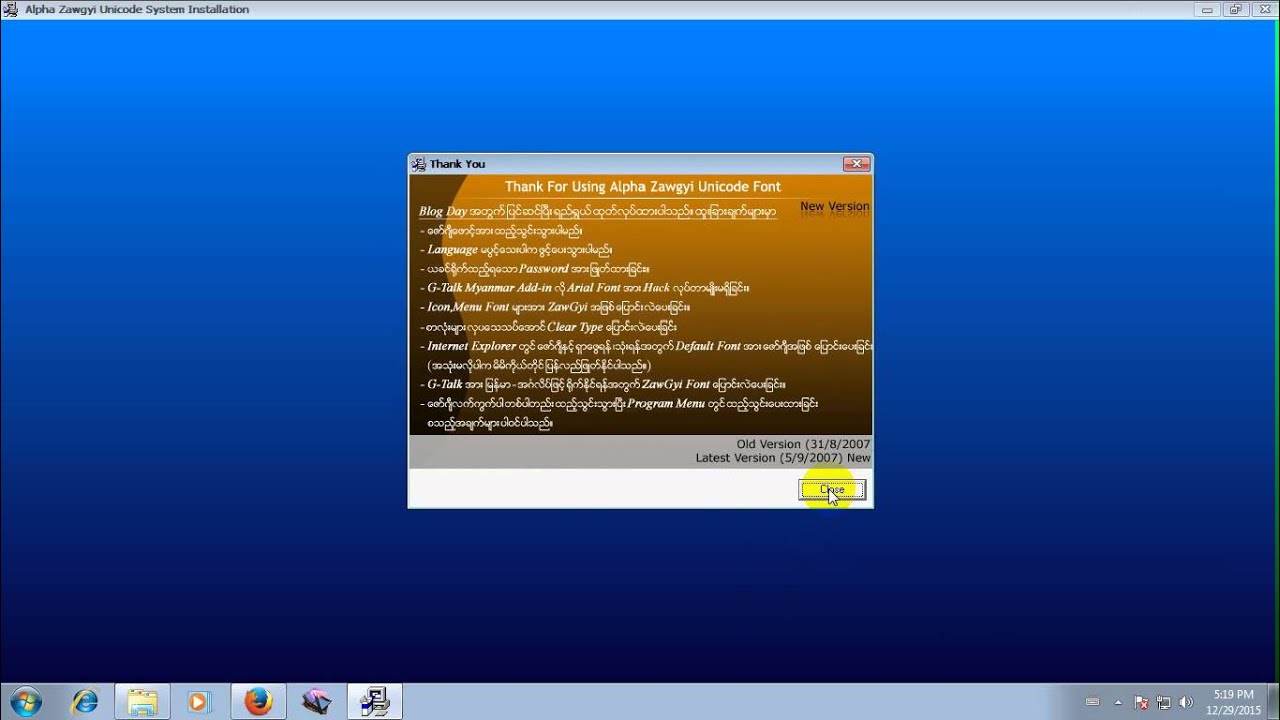Click the line mentioning 'Program Menu'
This screenshot has width=1280, height=720.
[619, 404]
